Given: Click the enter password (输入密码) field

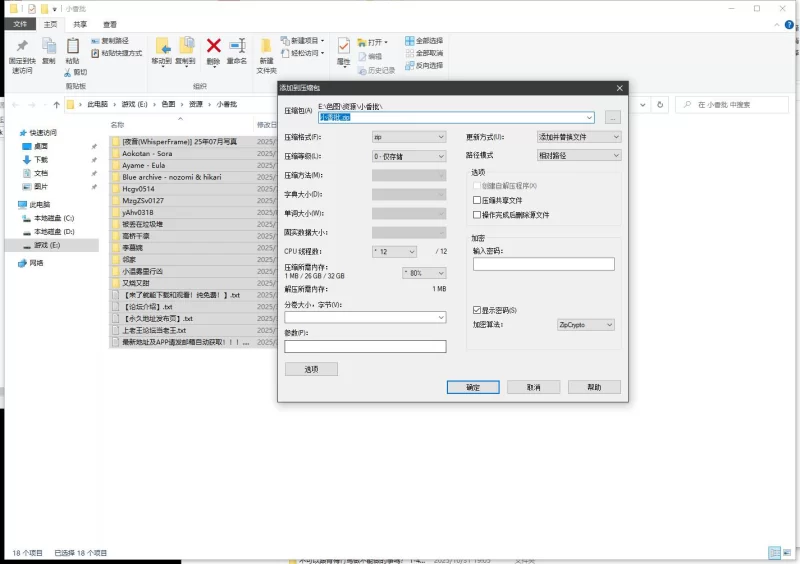Looking at the screenshot, I should click(543, 264).
